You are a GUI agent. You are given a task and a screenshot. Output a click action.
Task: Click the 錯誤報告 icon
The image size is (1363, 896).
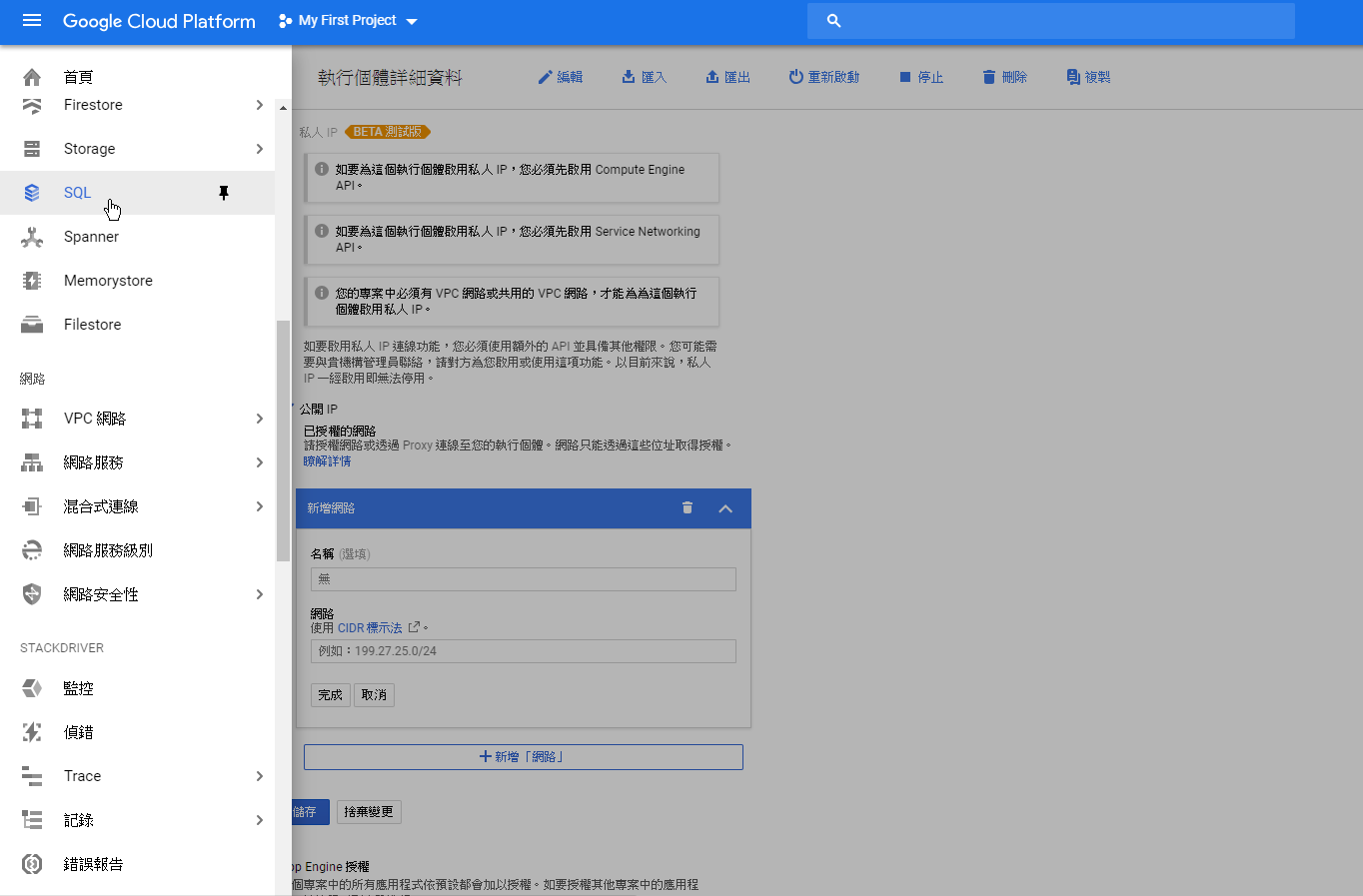pos(32,864)
